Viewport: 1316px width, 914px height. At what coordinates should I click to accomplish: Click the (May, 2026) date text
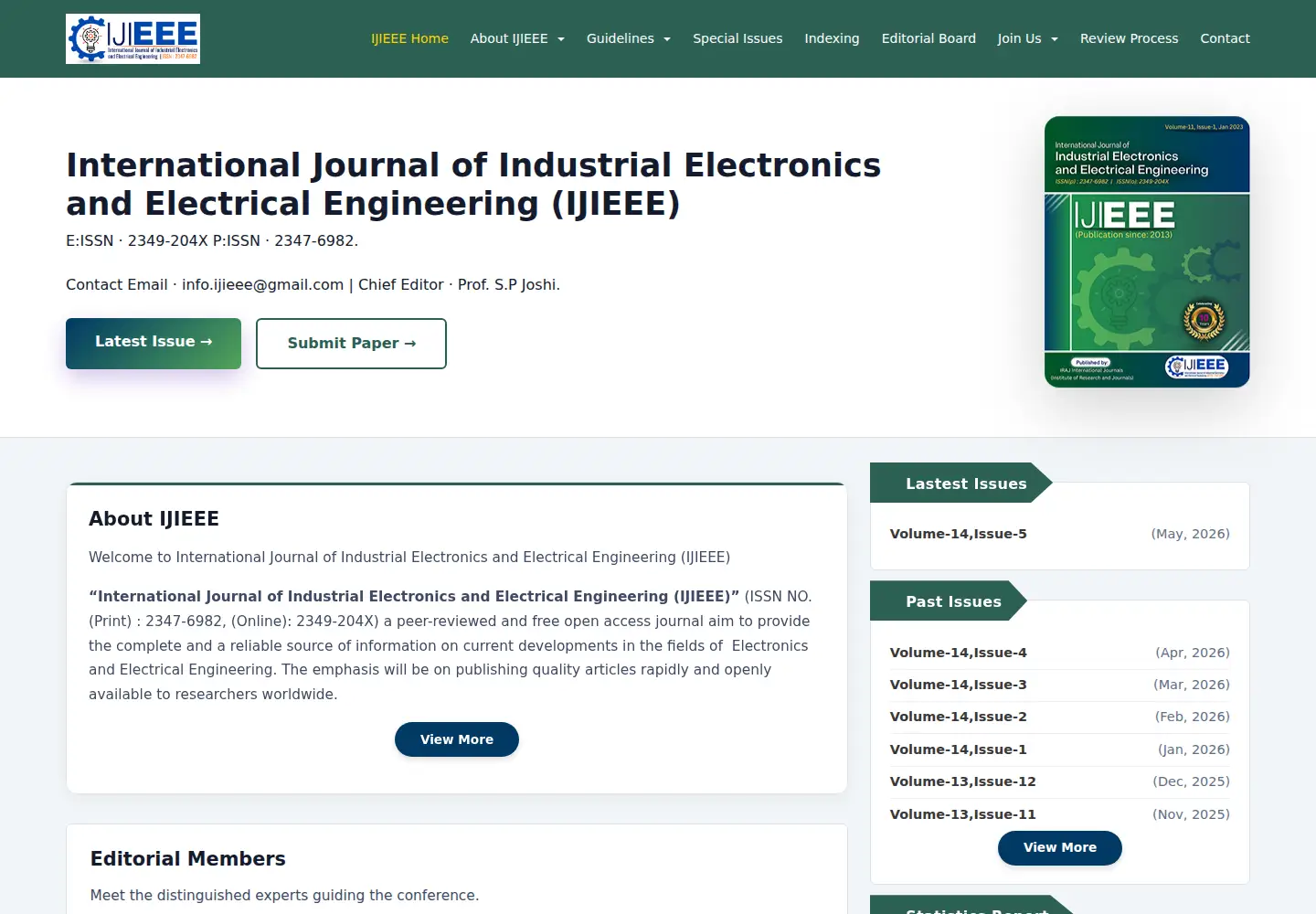pyautogui.click(x=1190, y=534)
